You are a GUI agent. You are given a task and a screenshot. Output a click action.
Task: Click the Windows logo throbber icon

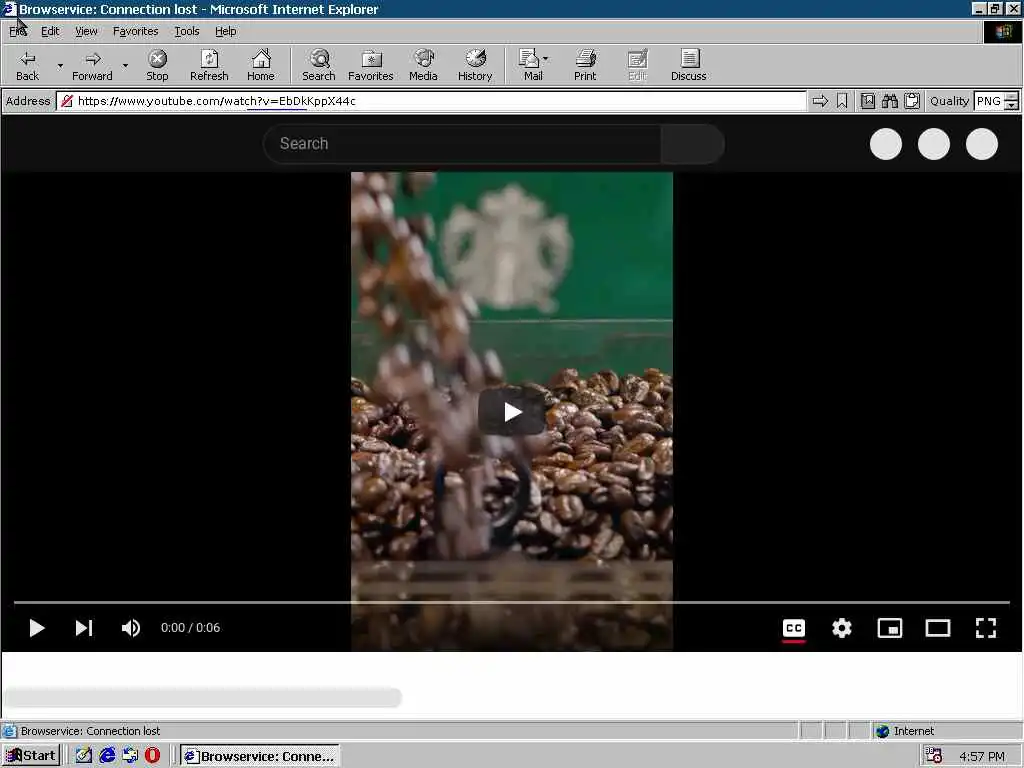(x=1003, y=31)
